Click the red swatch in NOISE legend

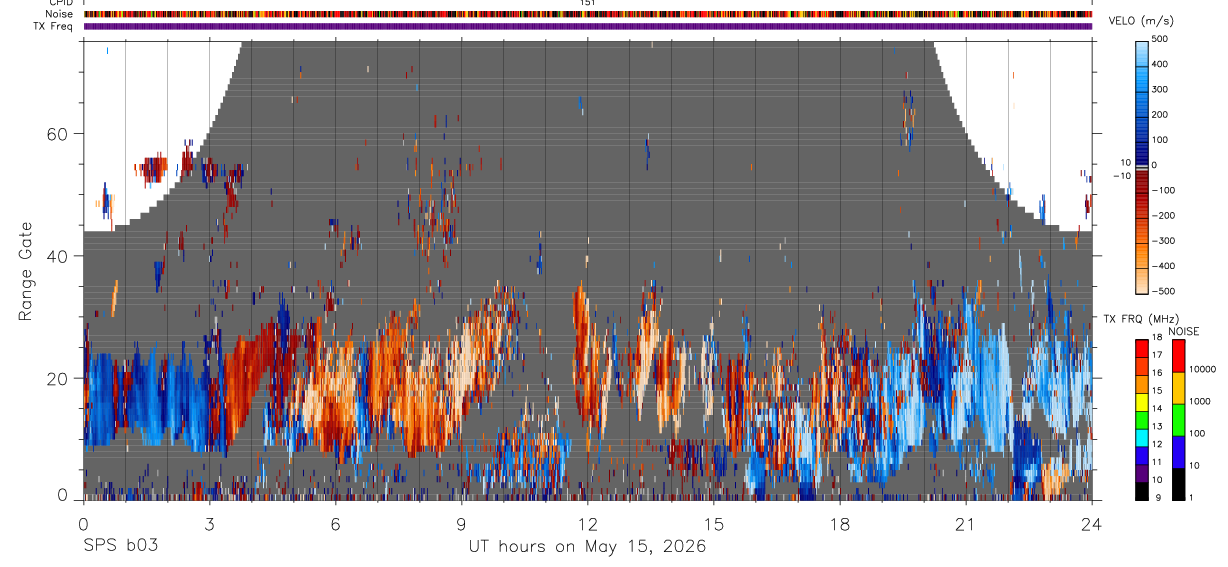(x=1178, y=356)
